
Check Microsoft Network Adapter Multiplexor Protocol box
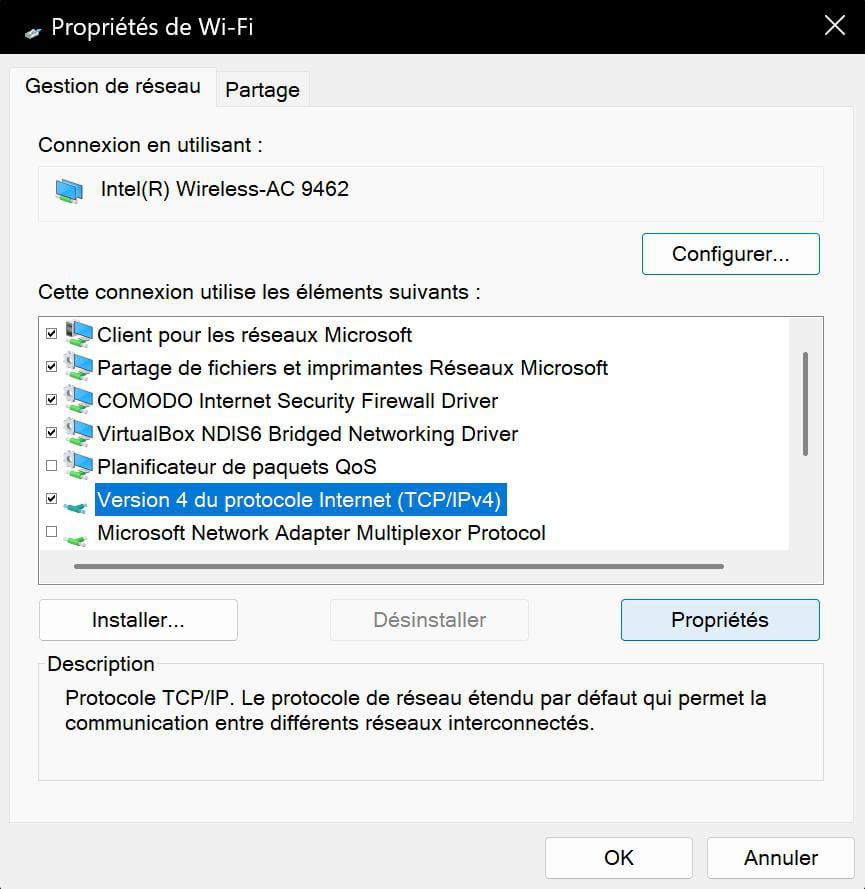coord(52,532)
